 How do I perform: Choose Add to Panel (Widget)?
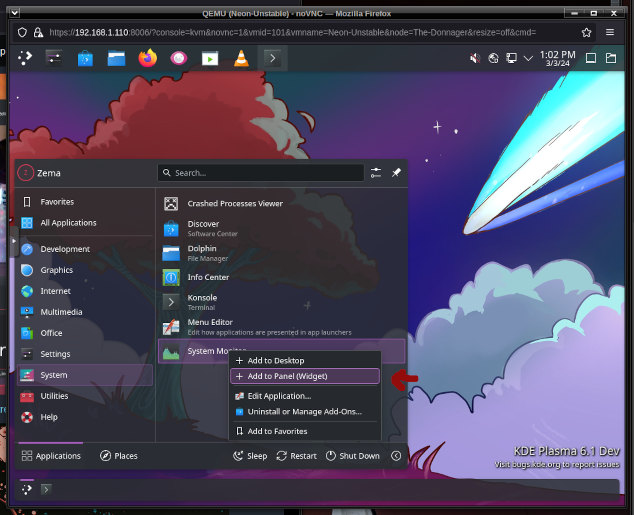pos(305,376)
